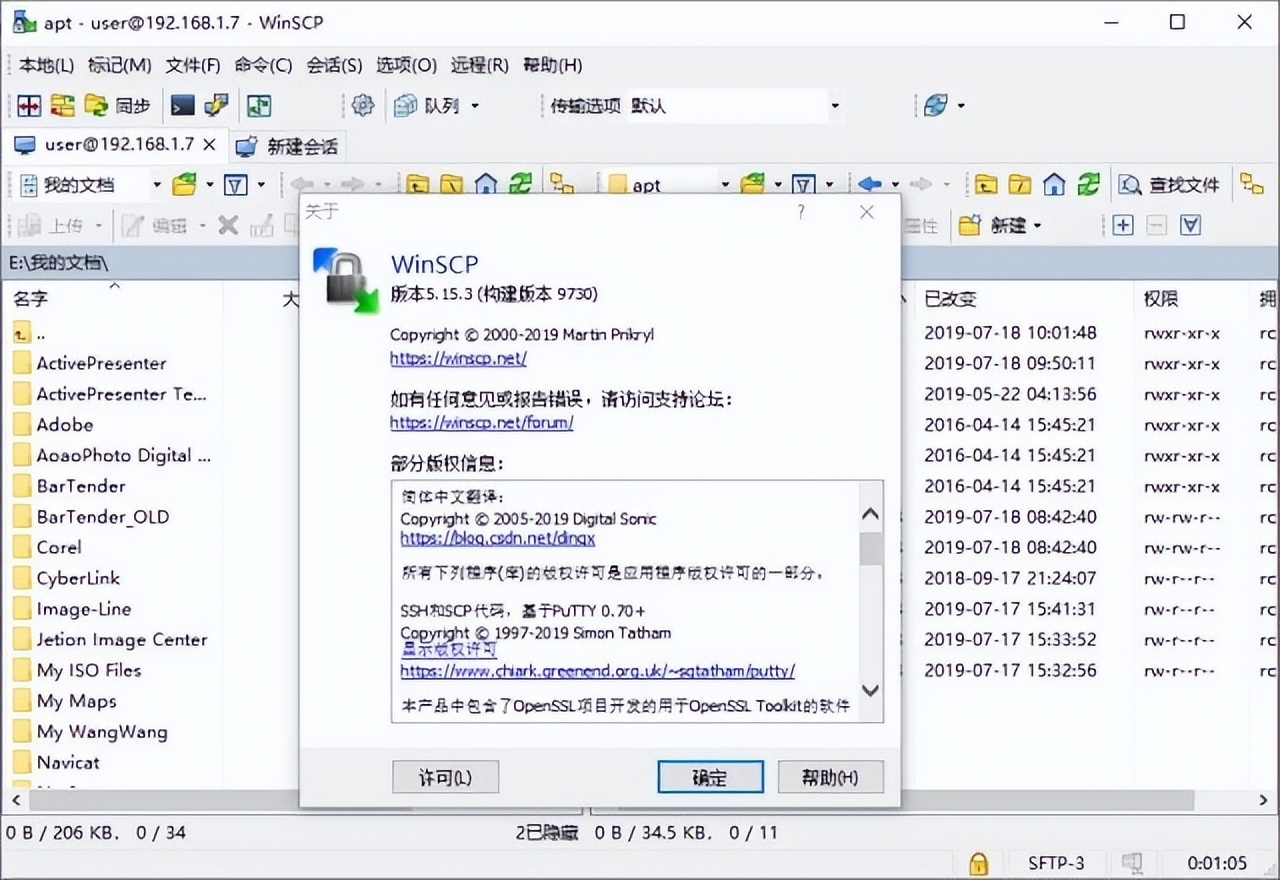Toggle the remote panel directory tree icon
The image size is (1280, 880).
[1251, 184]
